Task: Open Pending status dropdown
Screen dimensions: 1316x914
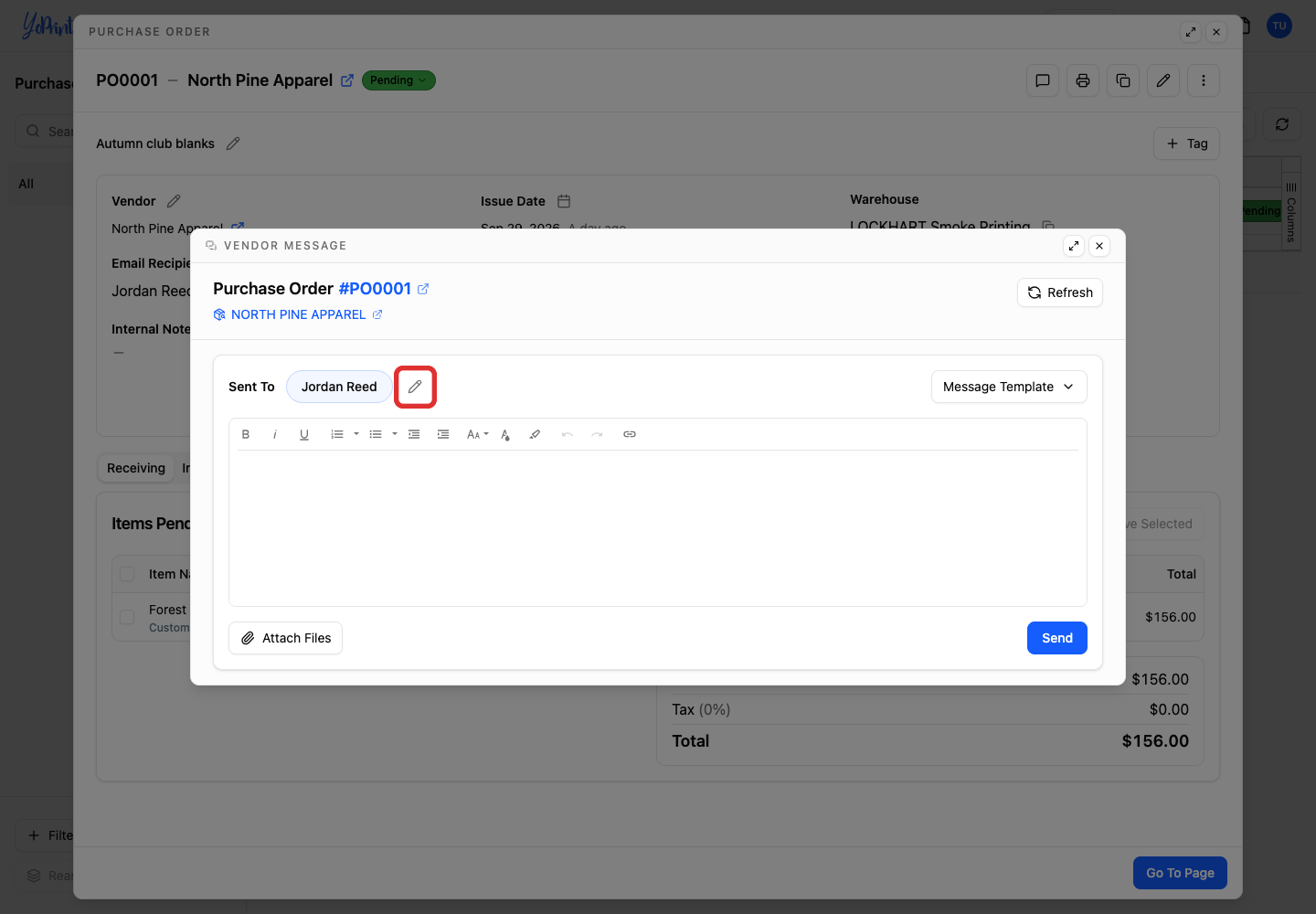Action: pyautogui.click(x=398, y=80)
